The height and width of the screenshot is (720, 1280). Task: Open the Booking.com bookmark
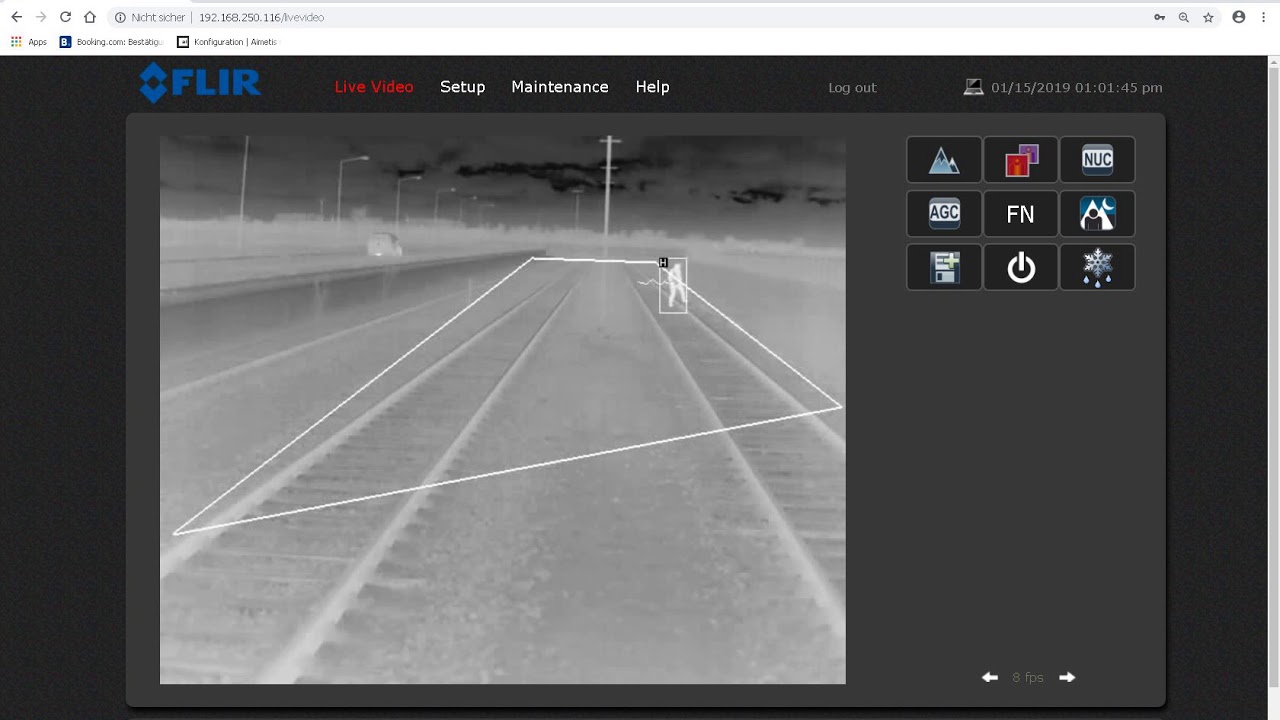coord(112,42)
